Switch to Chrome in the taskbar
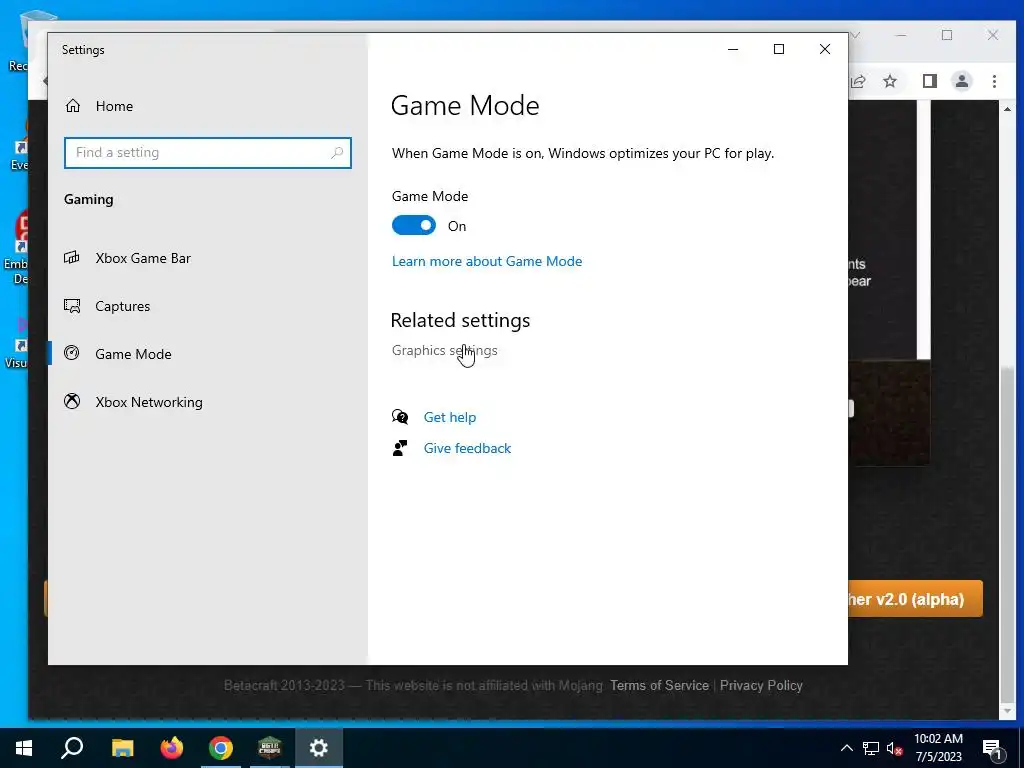 (x=221, y=748)
